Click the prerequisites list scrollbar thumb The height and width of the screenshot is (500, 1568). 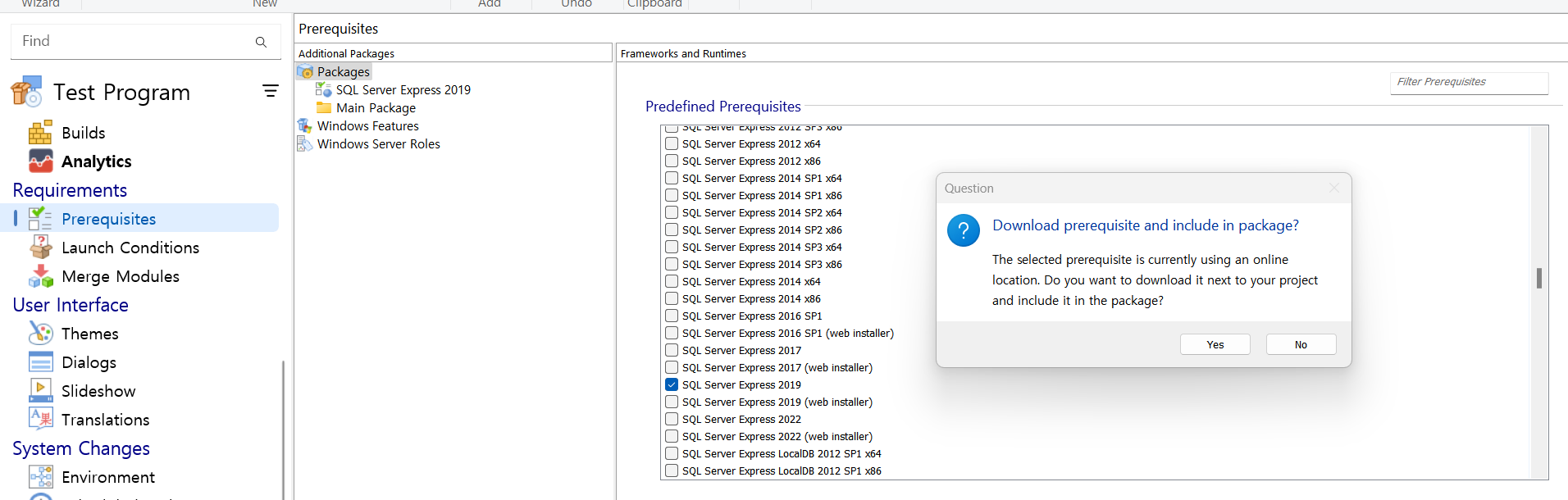(x=1539, y=278)
